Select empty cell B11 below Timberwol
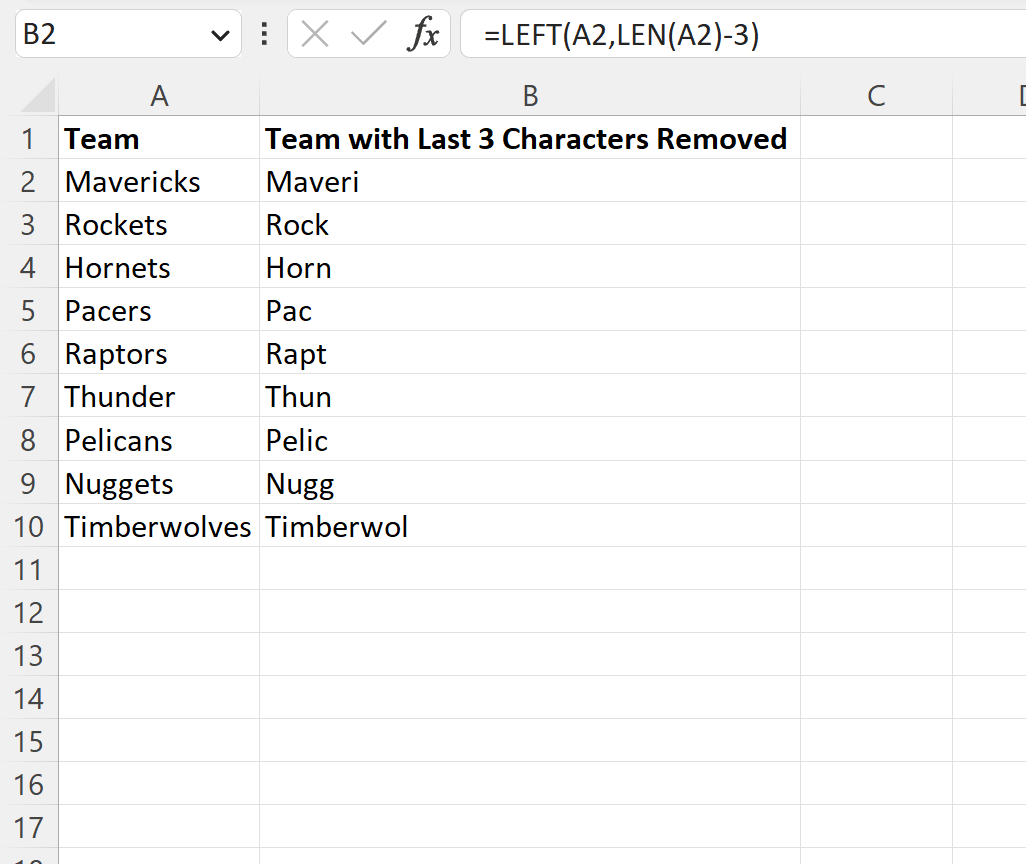 pos(530,570)
